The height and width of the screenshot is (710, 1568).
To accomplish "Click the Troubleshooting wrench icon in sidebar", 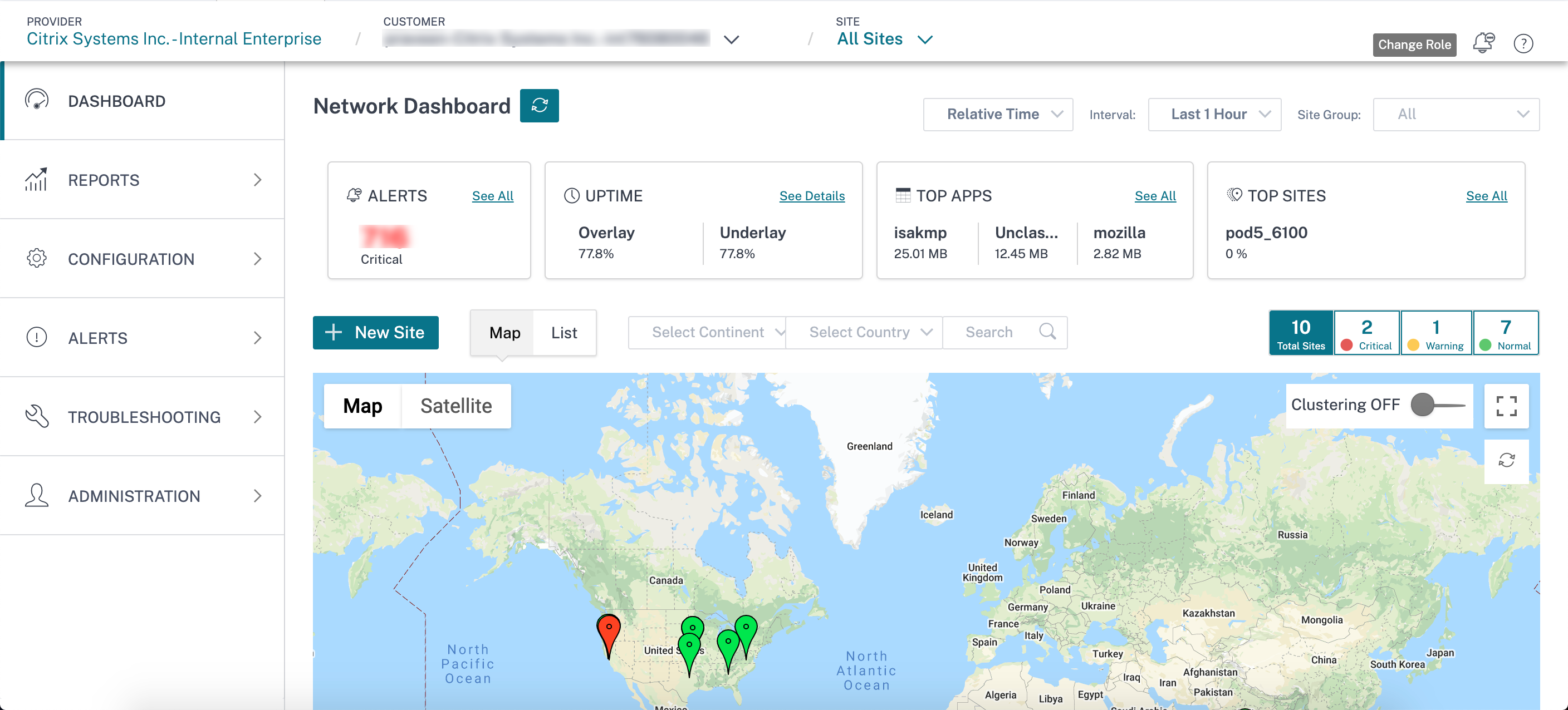I will click(x=37, y=417).
